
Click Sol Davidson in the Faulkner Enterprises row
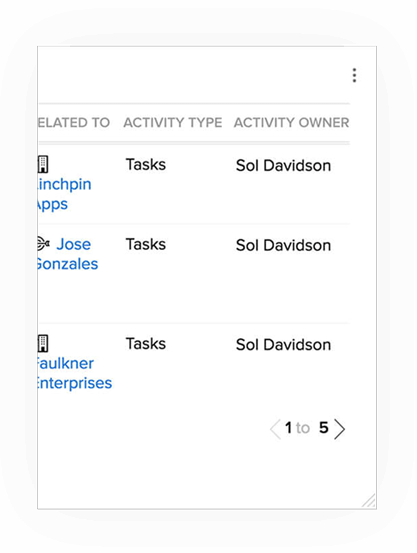point(283,345)
